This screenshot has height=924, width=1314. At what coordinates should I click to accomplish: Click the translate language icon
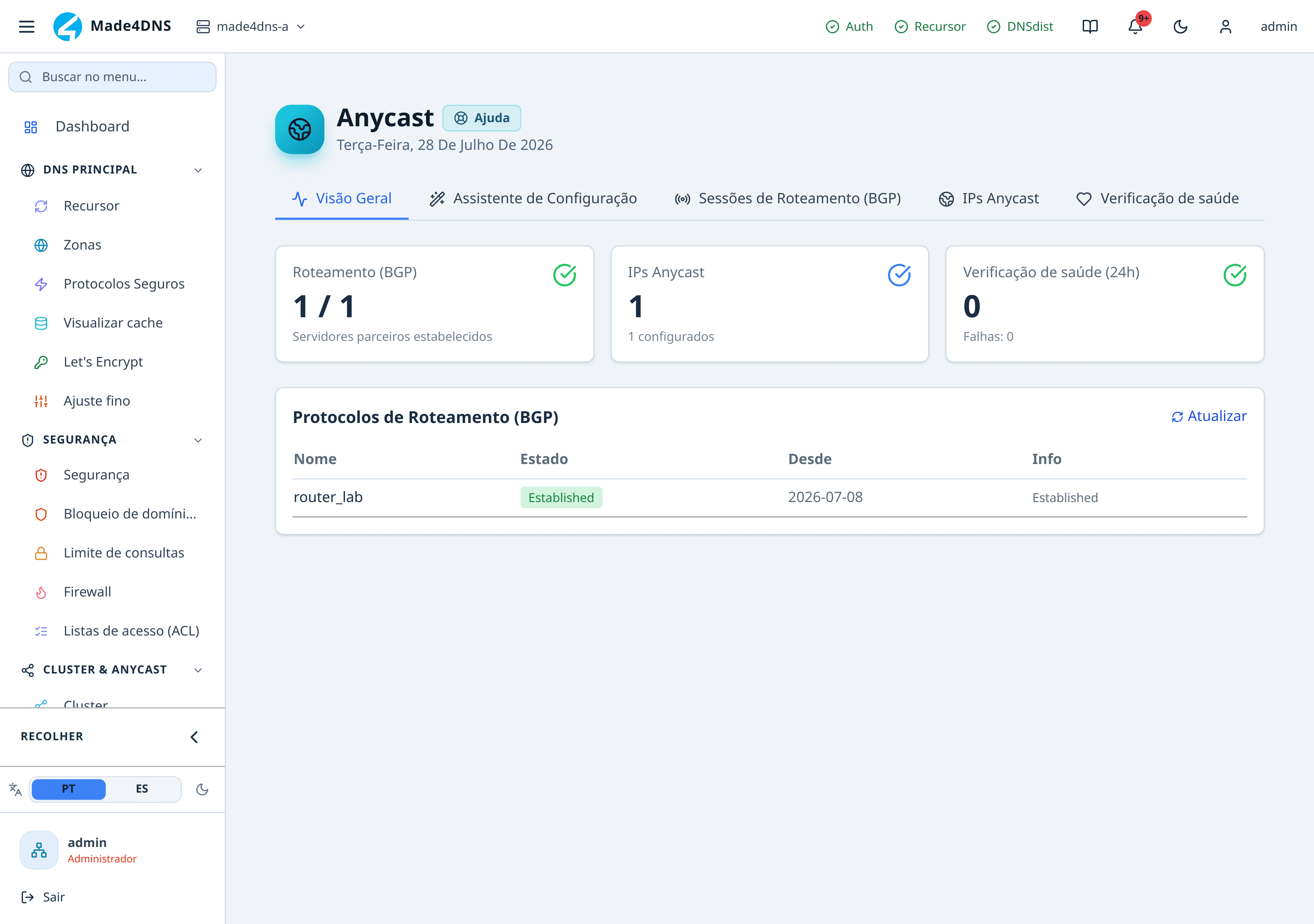15,790
